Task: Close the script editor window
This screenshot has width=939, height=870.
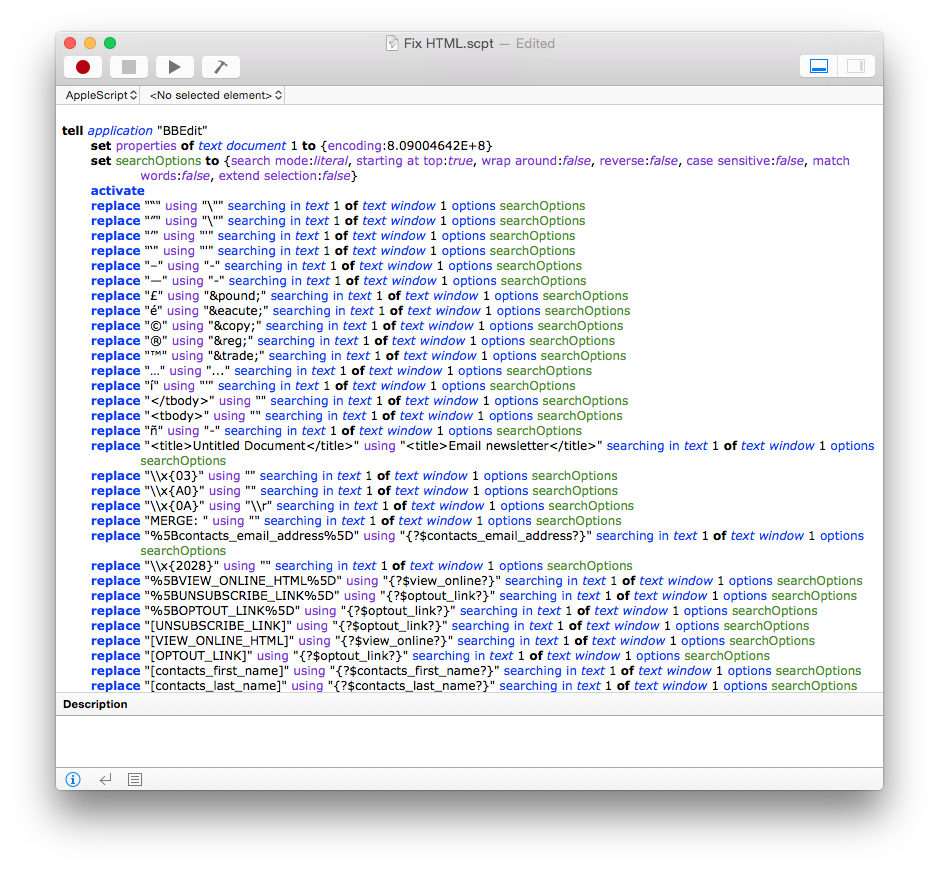Action: (70, 43)
